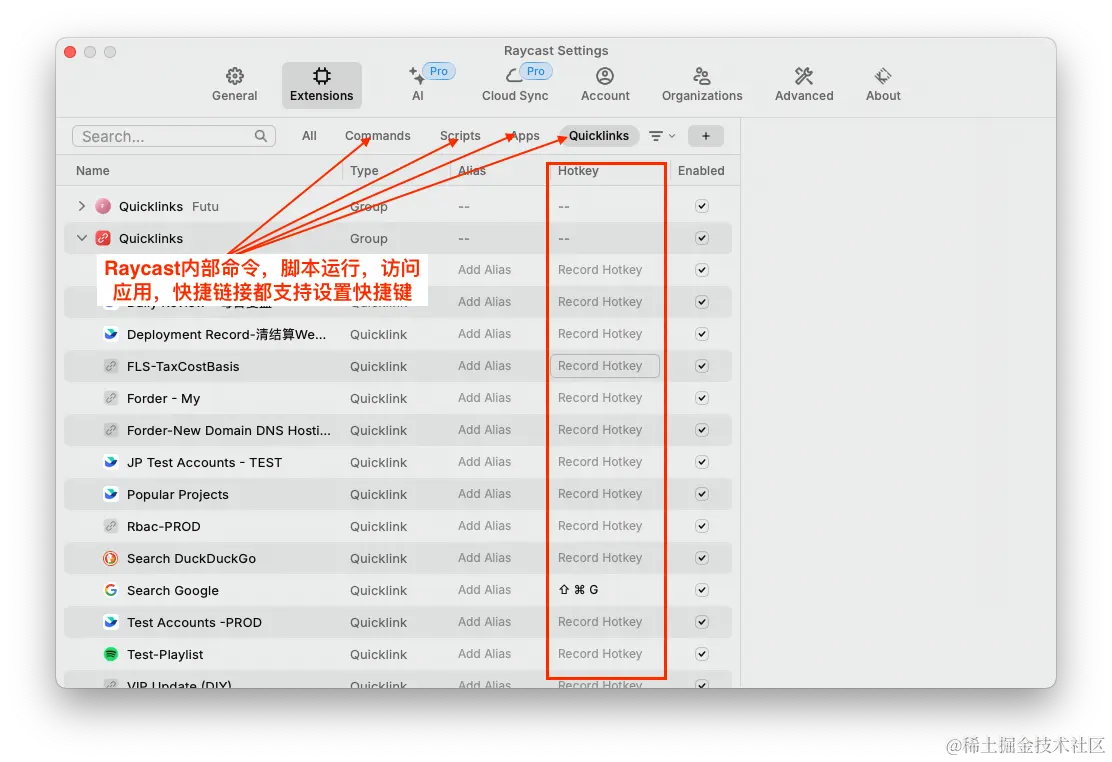Switch to the Commands filter
The height and width of the screenshot is (762, 1112).
click(x=377, y=136)
